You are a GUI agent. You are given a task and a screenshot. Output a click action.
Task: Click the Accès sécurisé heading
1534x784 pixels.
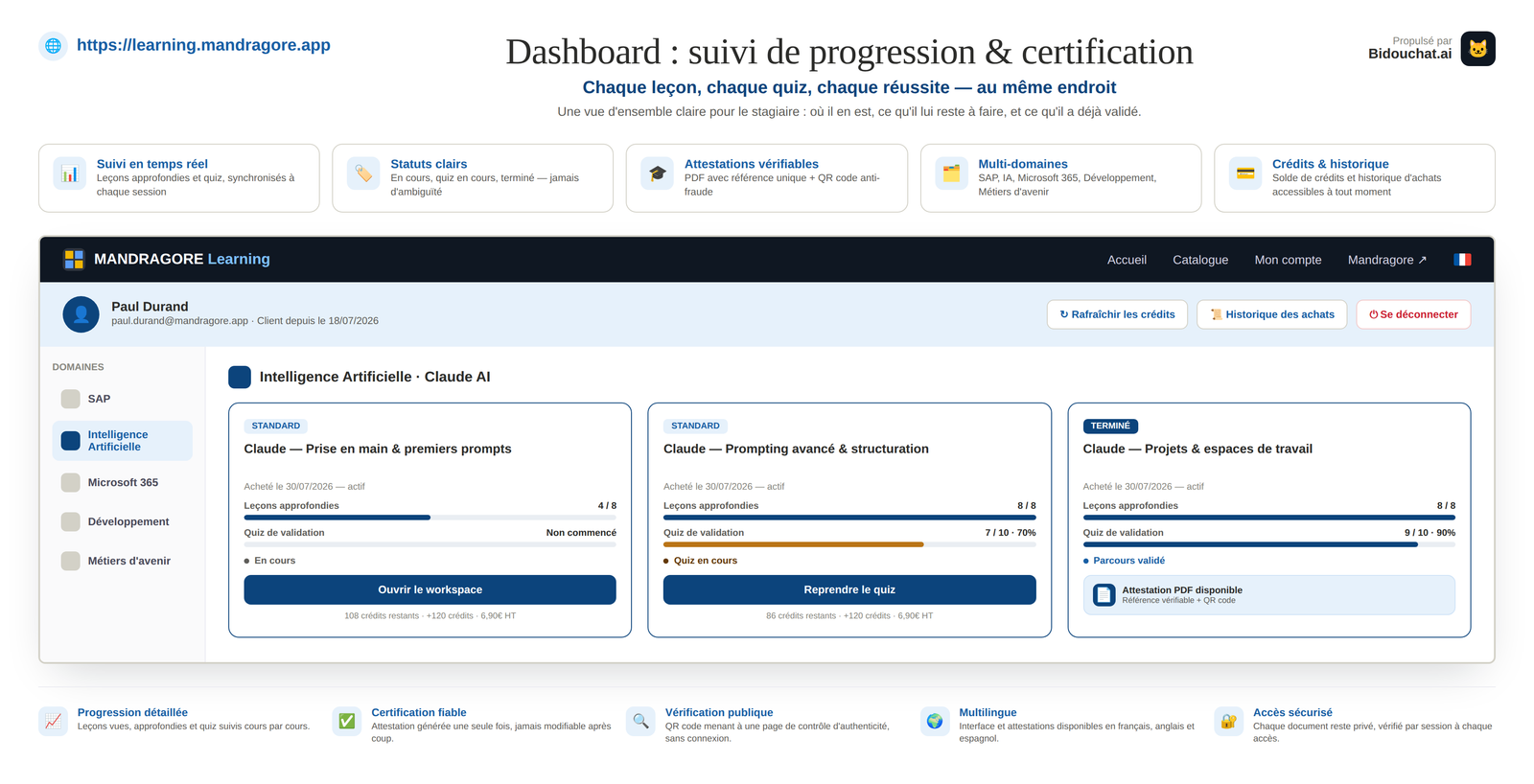[1292, 712]
